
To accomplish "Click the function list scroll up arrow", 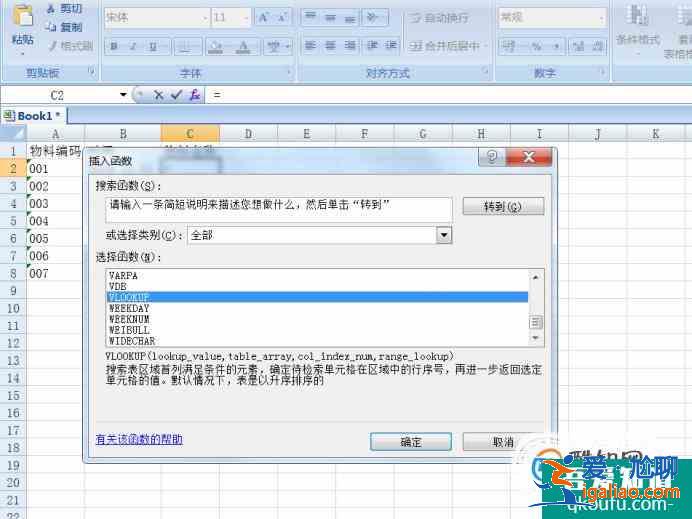I will click(535, 277).
